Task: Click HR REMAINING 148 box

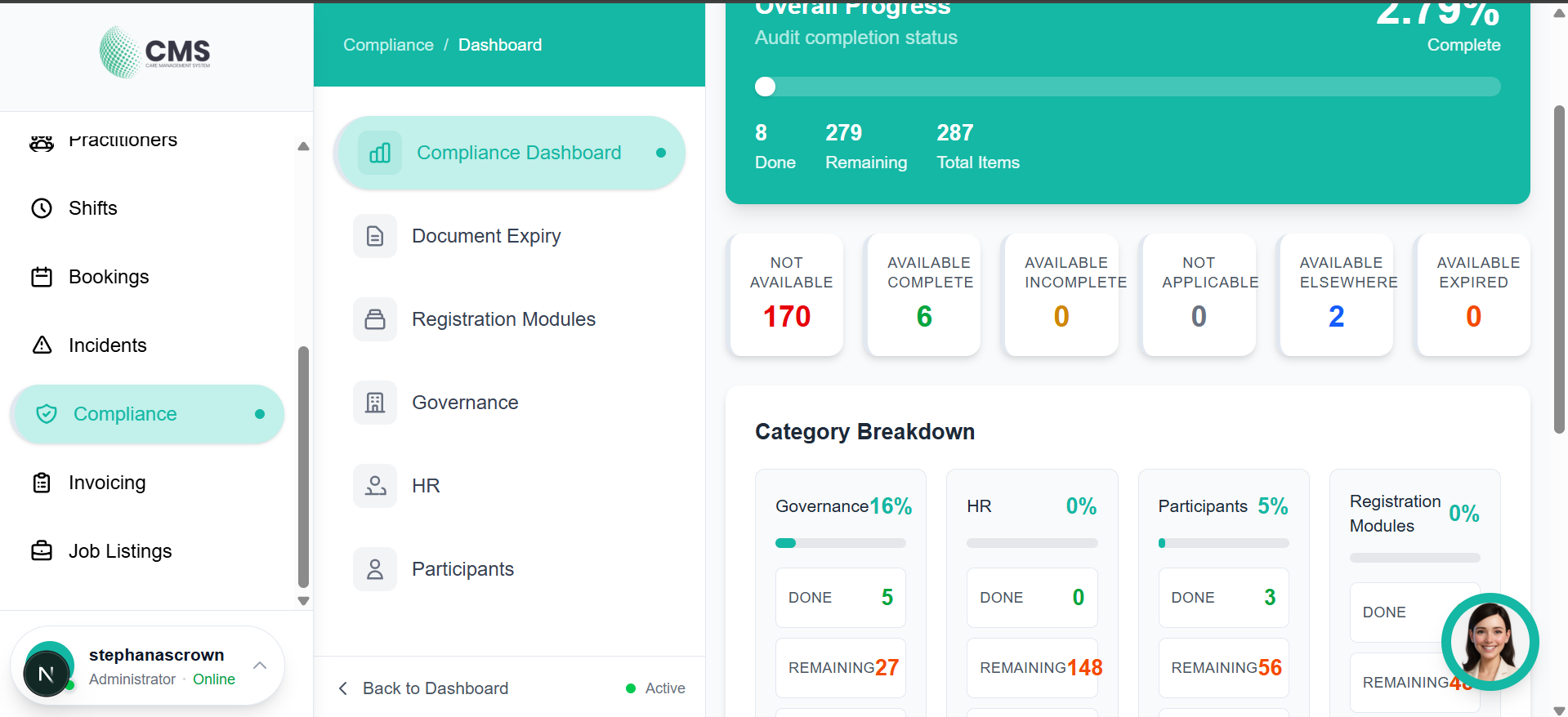Action: pyautogui.click(x=1032, y=668)
